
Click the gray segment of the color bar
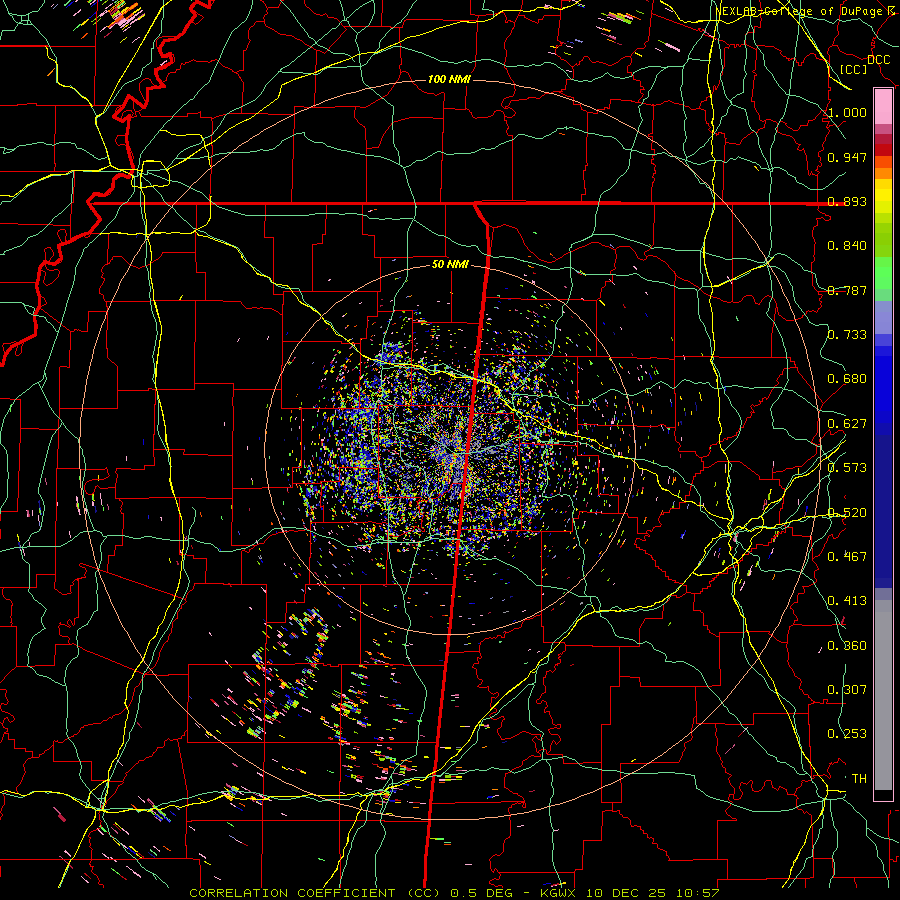pos(883,695)
